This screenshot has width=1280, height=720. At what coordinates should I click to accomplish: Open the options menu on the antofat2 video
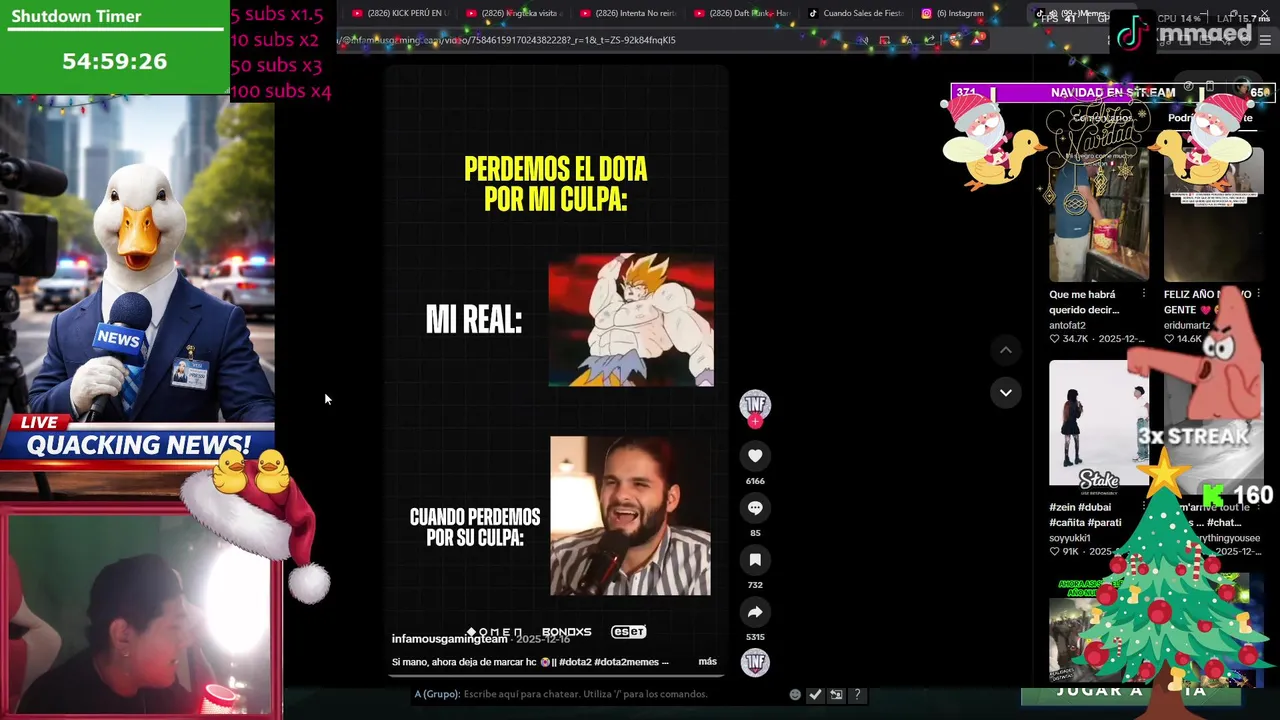click(1143, 294)
